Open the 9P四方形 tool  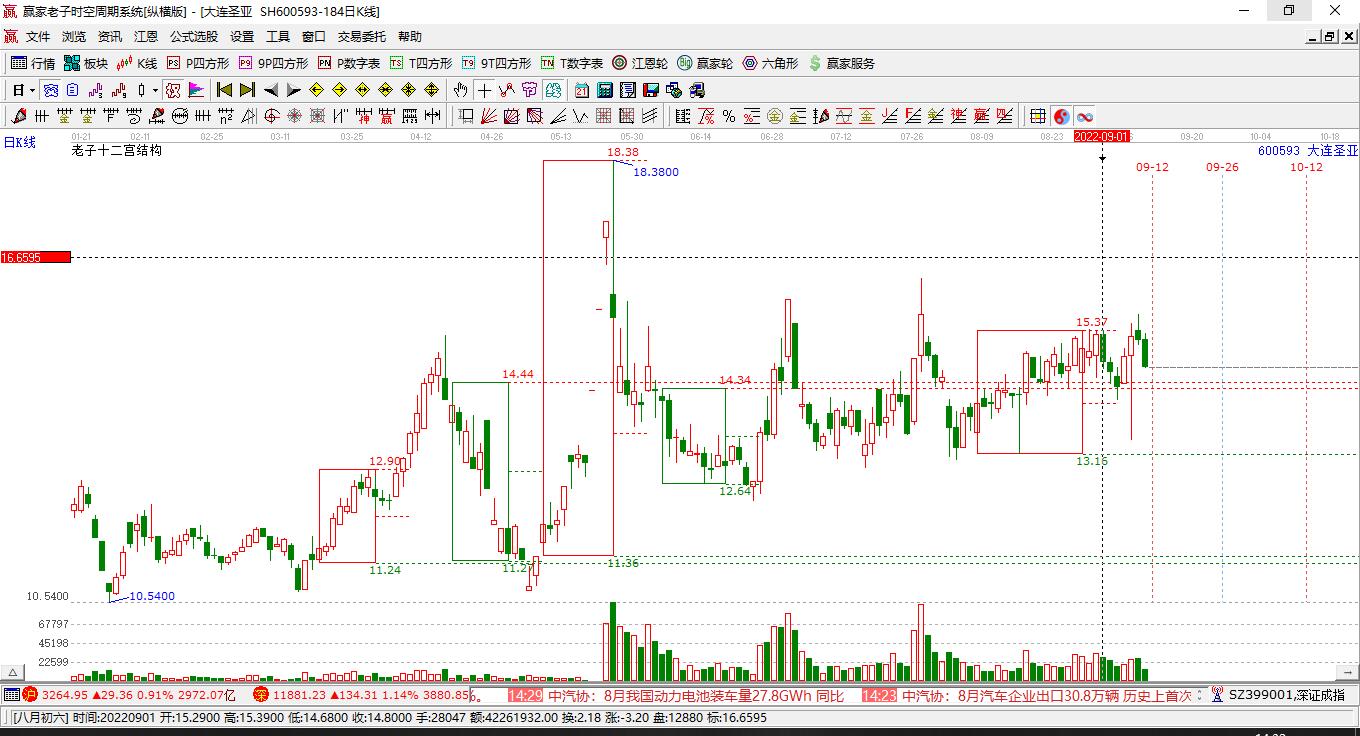[273, 63]
